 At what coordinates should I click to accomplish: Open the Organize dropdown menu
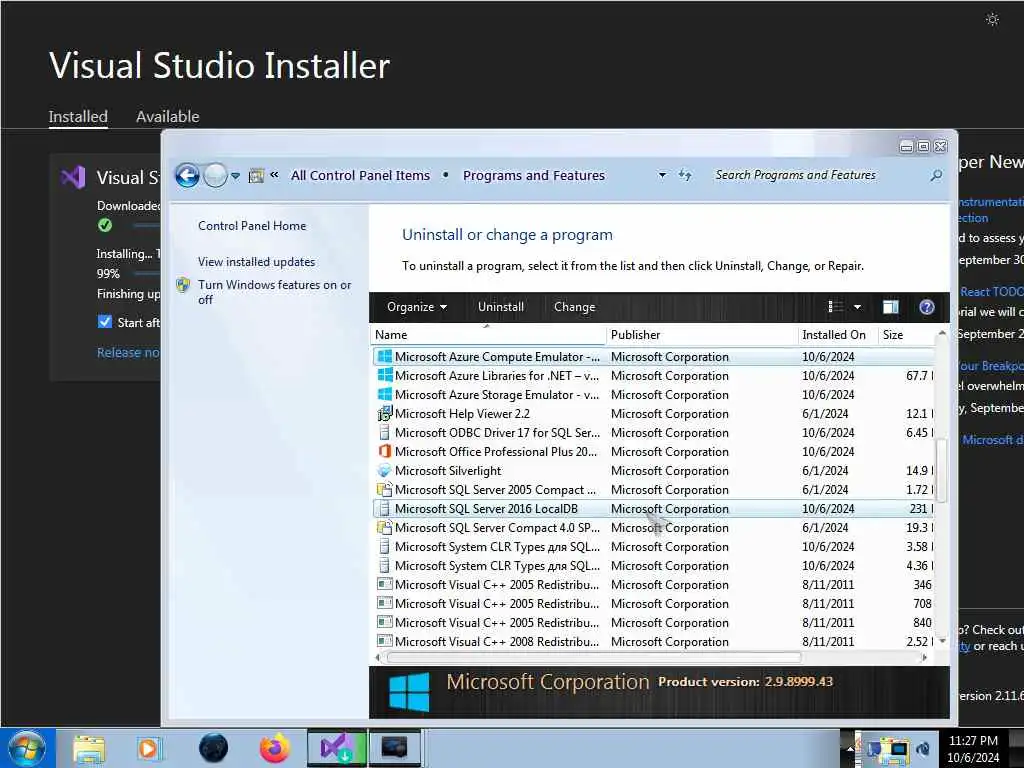pos(417,306)
